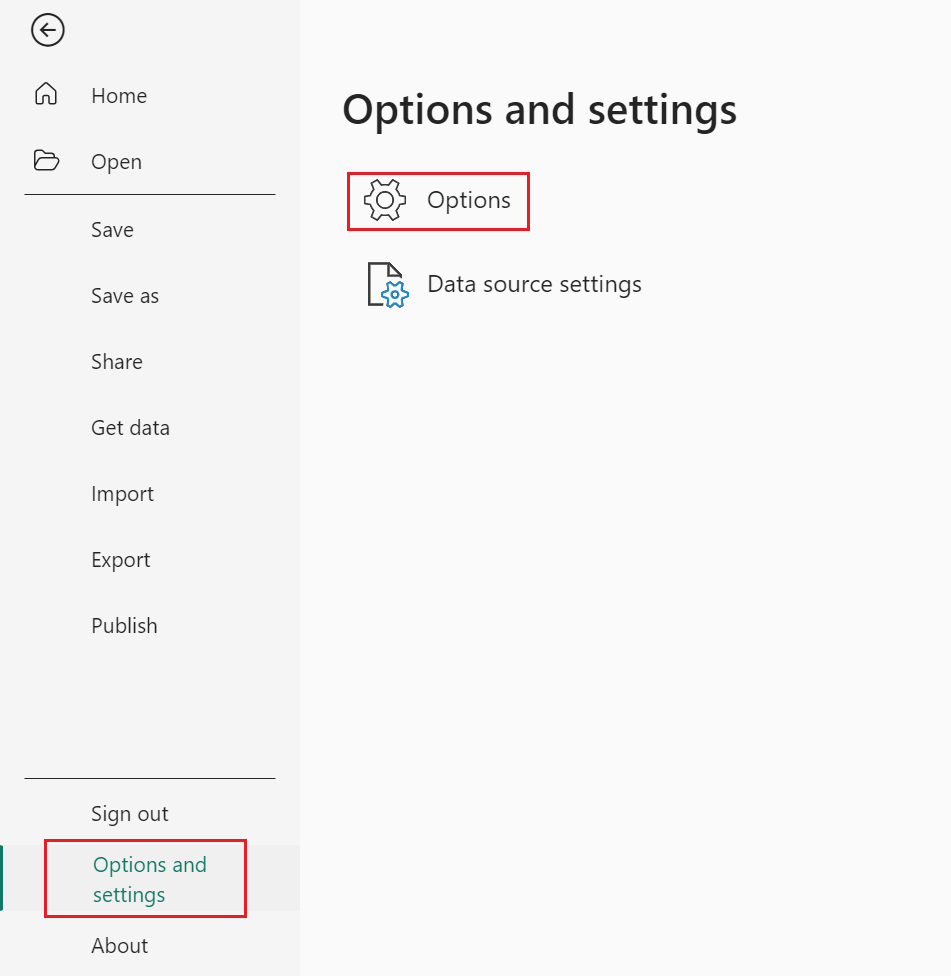Select the Save menu item

click(x=111, y=229)
